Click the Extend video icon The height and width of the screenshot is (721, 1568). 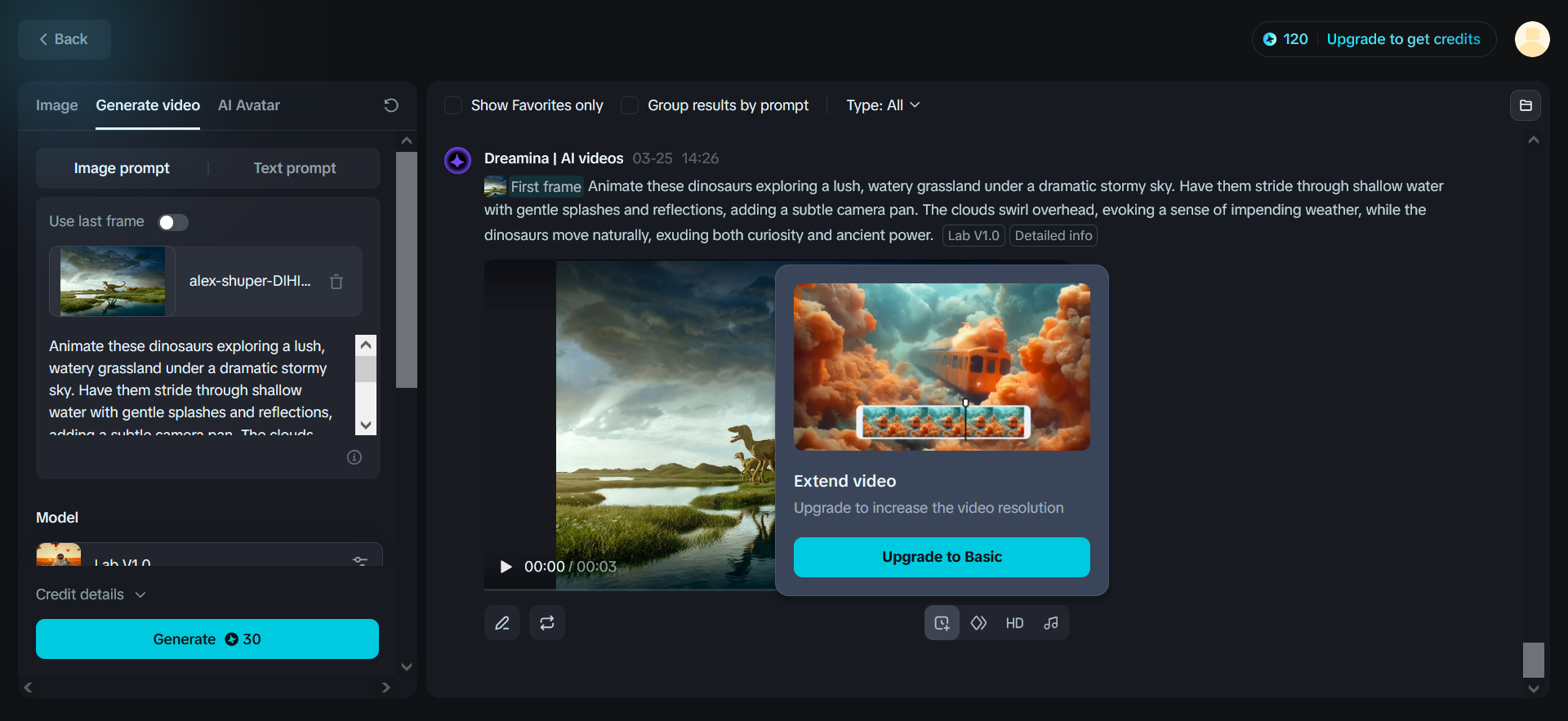tap(942, 623)
